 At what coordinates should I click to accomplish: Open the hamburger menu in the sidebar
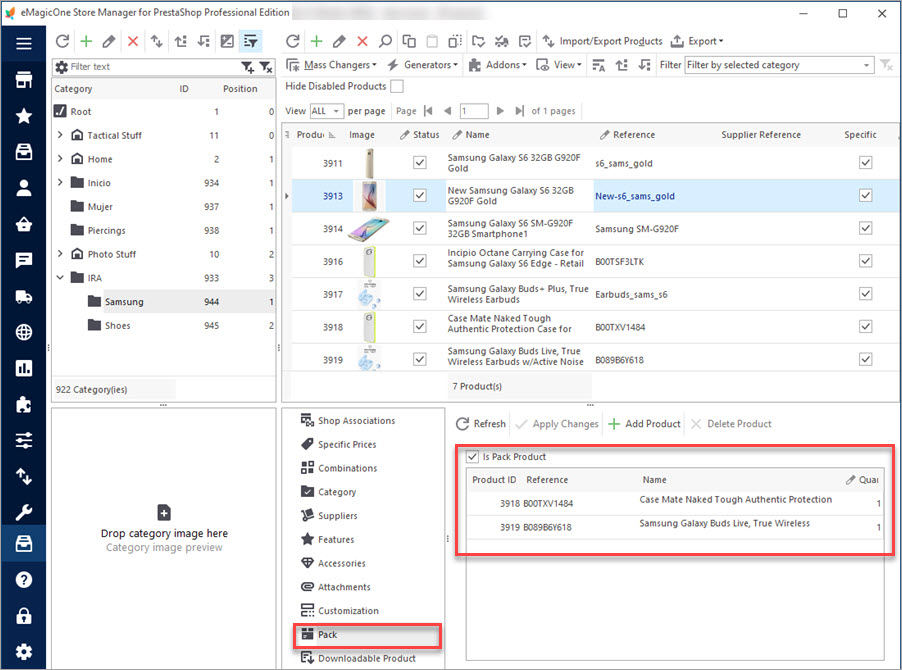[24, 43]
